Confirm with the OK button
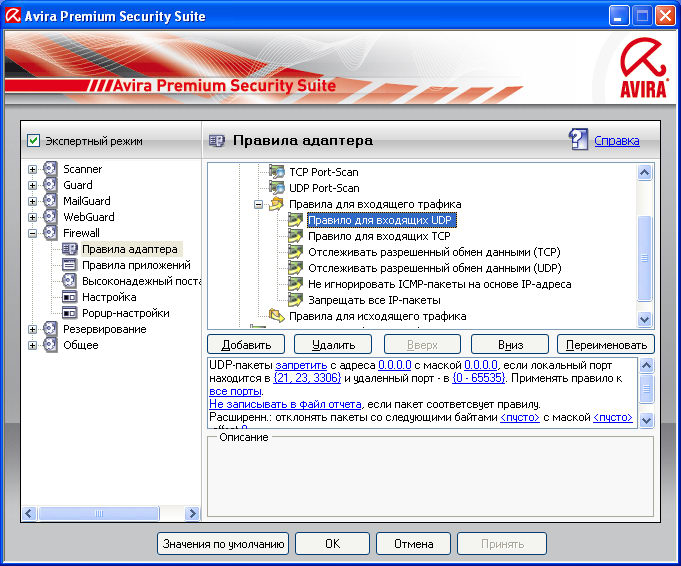Viewport: 681px width, 566px height. [x=332, y=543]
